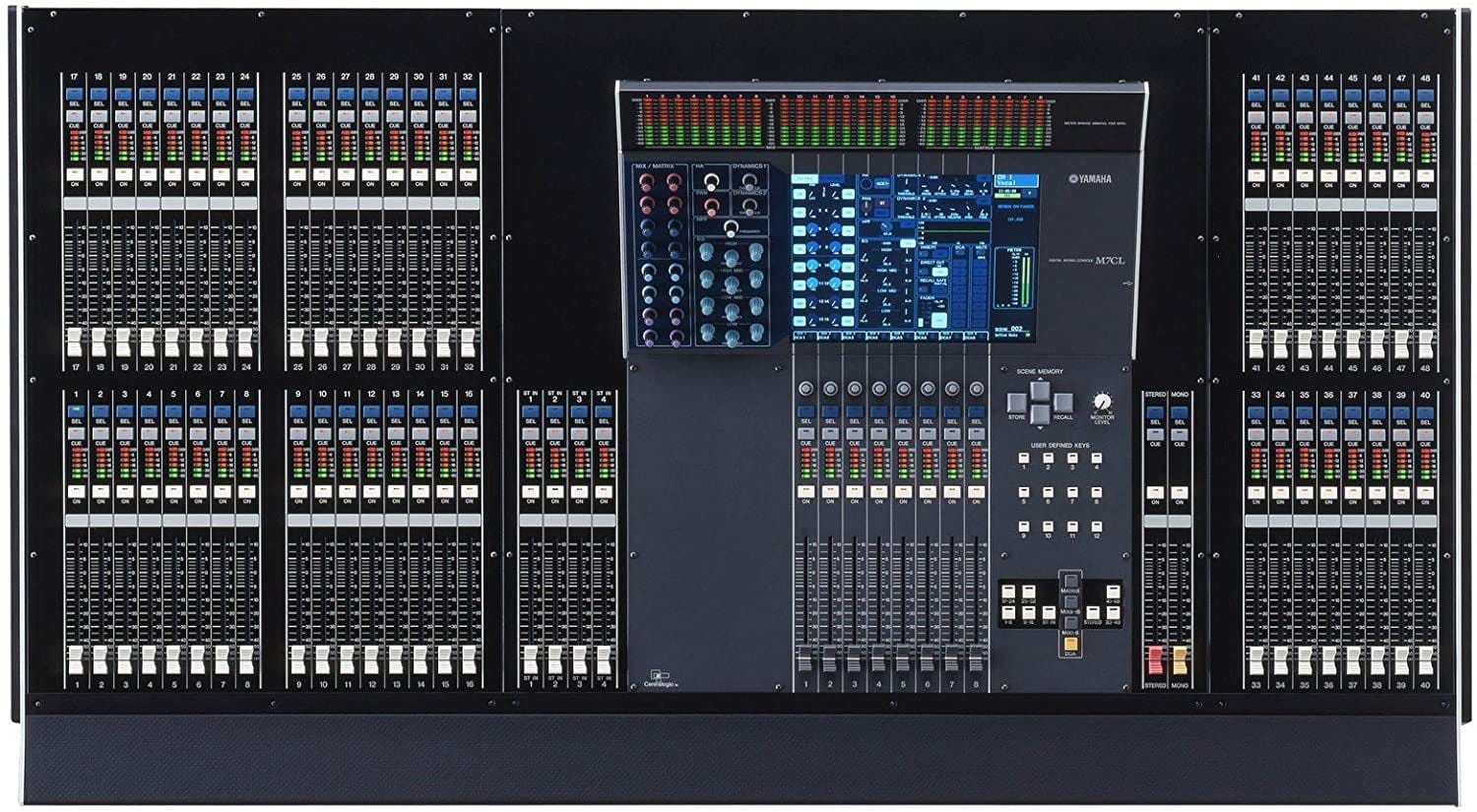Select the lit DCA navigation key

pos(1070,644)
